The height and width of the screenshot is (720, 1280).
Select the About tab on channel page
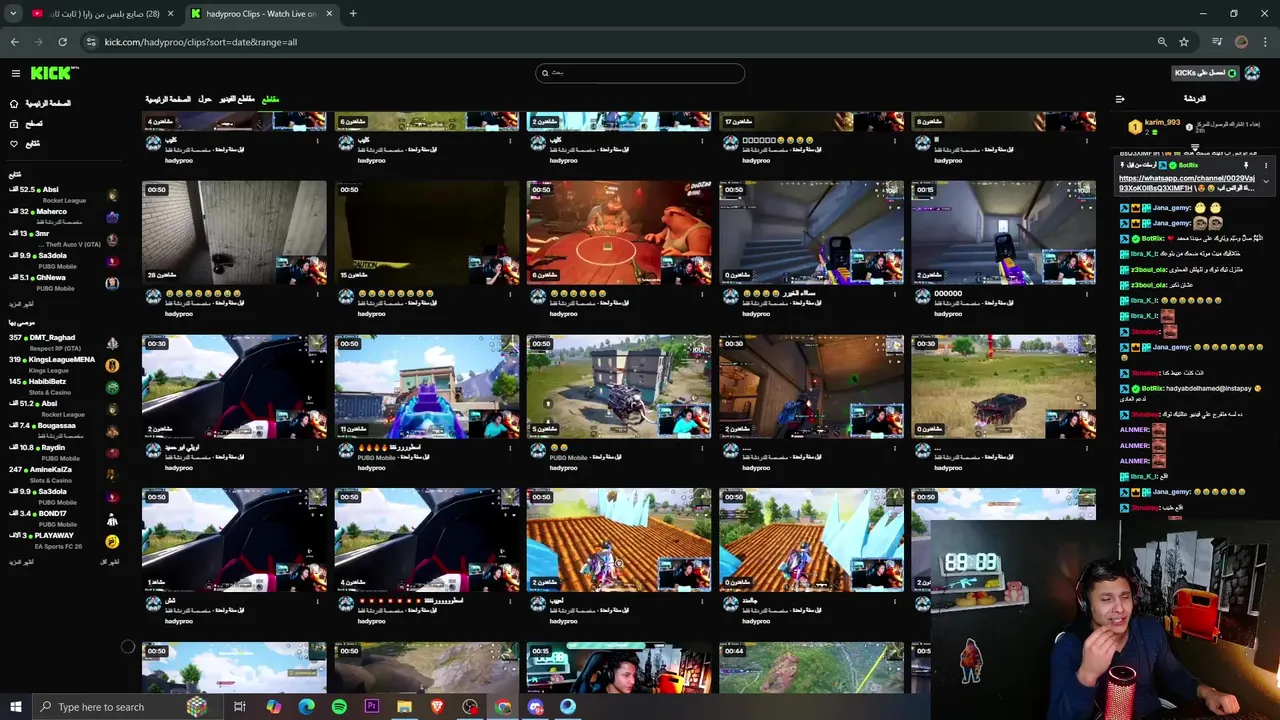205,99
